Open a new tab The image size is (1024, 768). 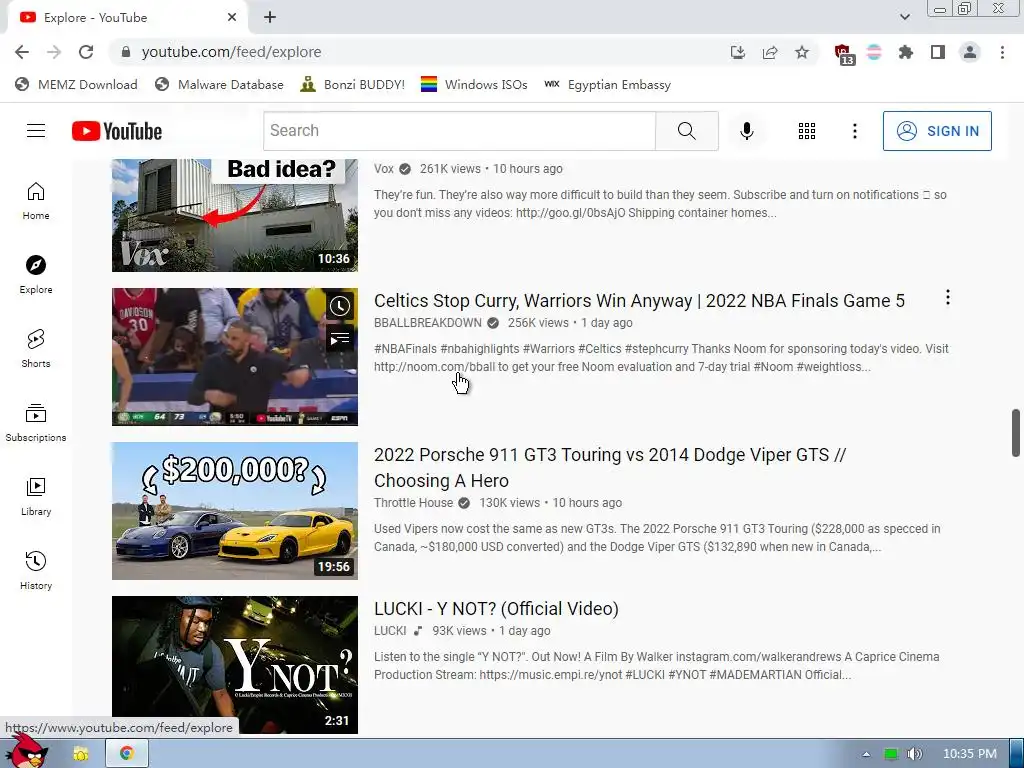(x=270, y=18)
